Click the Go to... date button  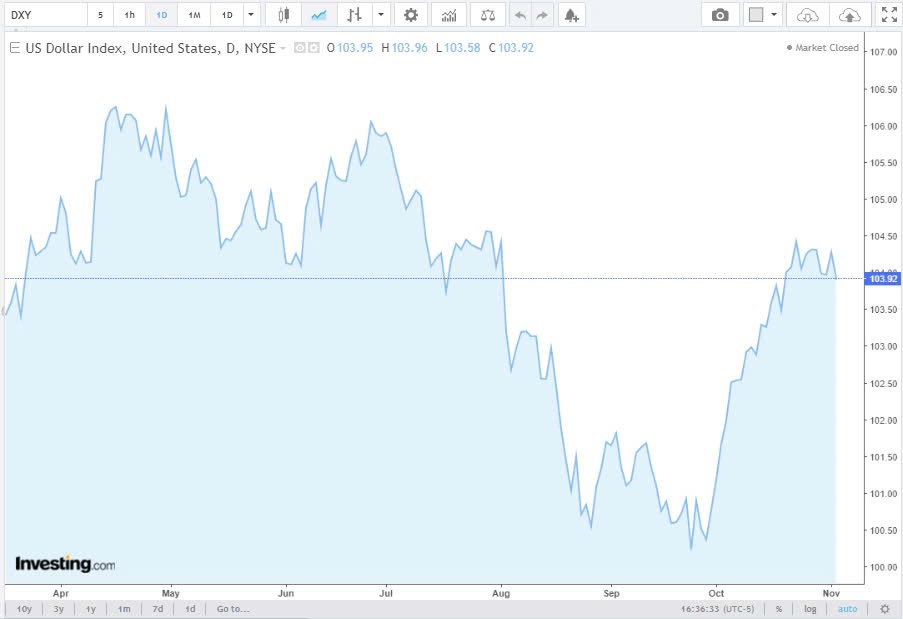coord(231,608)
